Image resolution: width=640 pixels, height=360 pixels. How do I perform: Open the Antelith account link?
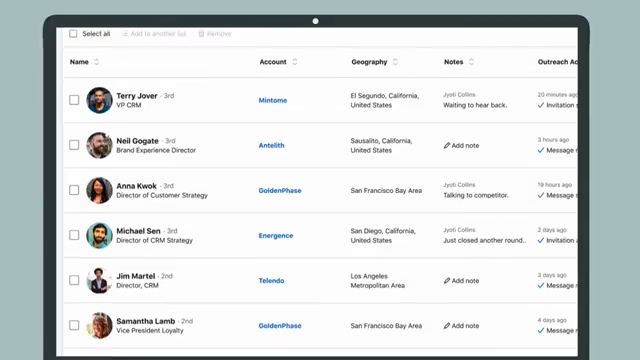[271, 145]
